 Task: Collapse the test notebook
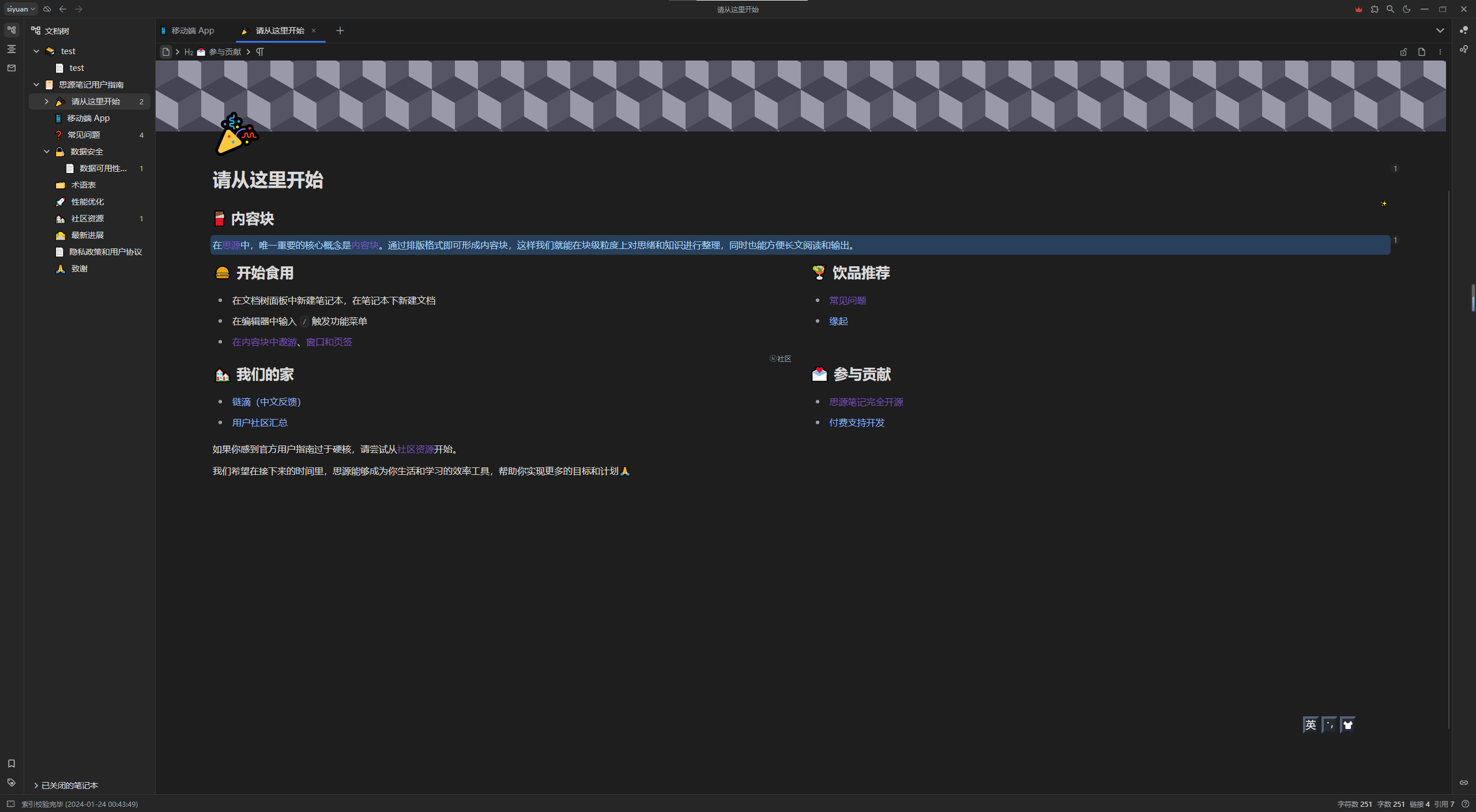coord(36,51)
